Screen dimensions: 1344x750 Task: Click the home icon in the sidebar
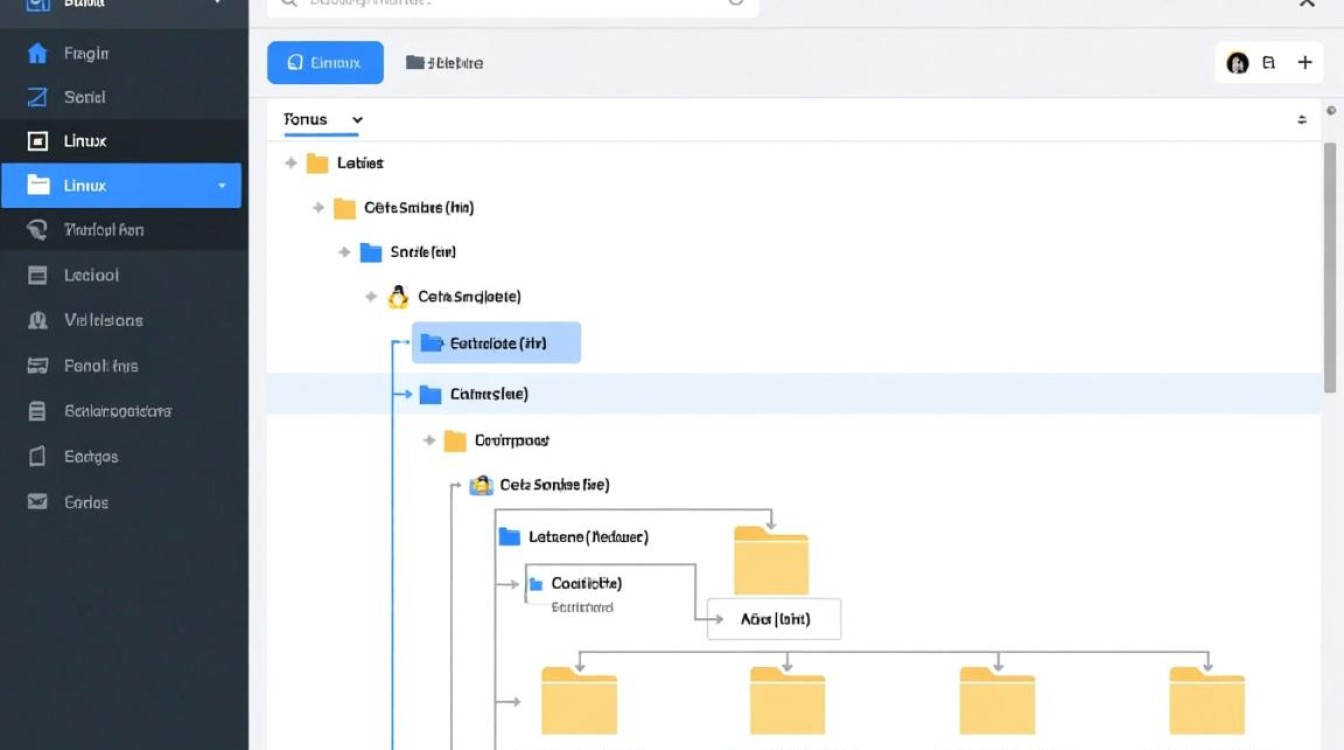tap(37, 53)
